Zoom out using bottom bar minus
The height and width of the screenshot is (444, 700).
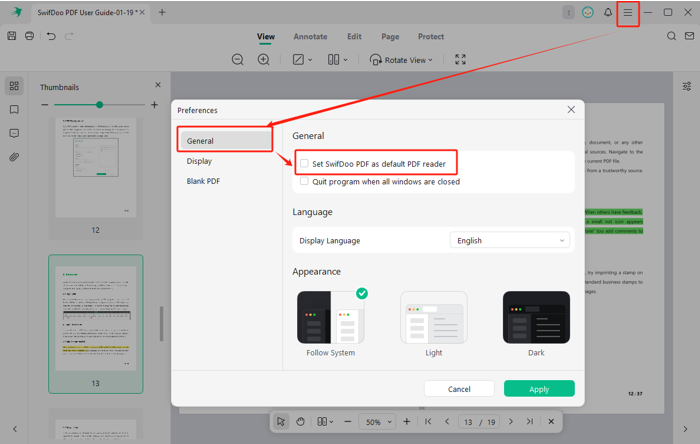coord(348,422)
